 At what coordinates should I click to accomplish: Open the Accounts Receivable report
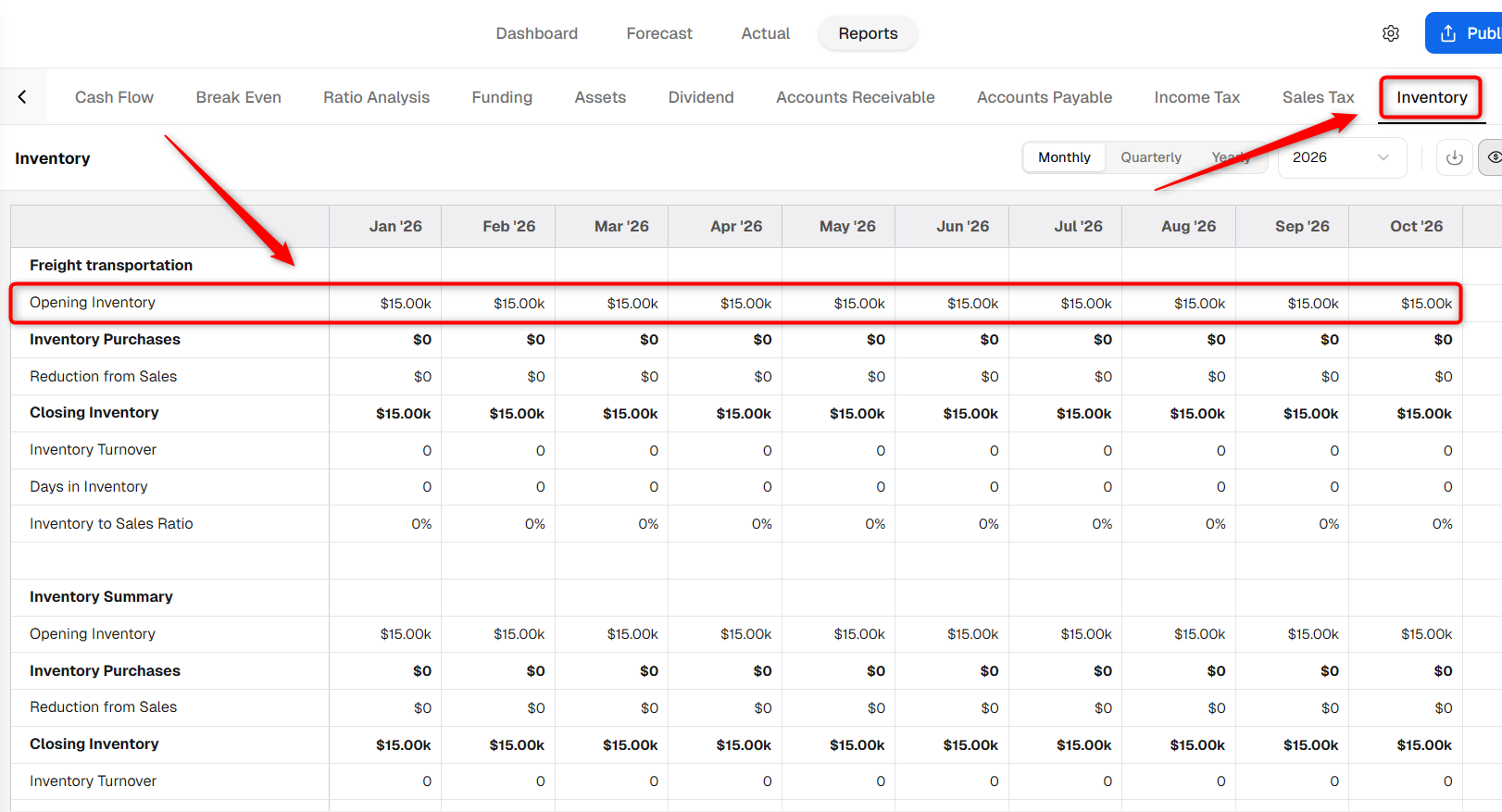pyautogui.click(x=856, y=97)
